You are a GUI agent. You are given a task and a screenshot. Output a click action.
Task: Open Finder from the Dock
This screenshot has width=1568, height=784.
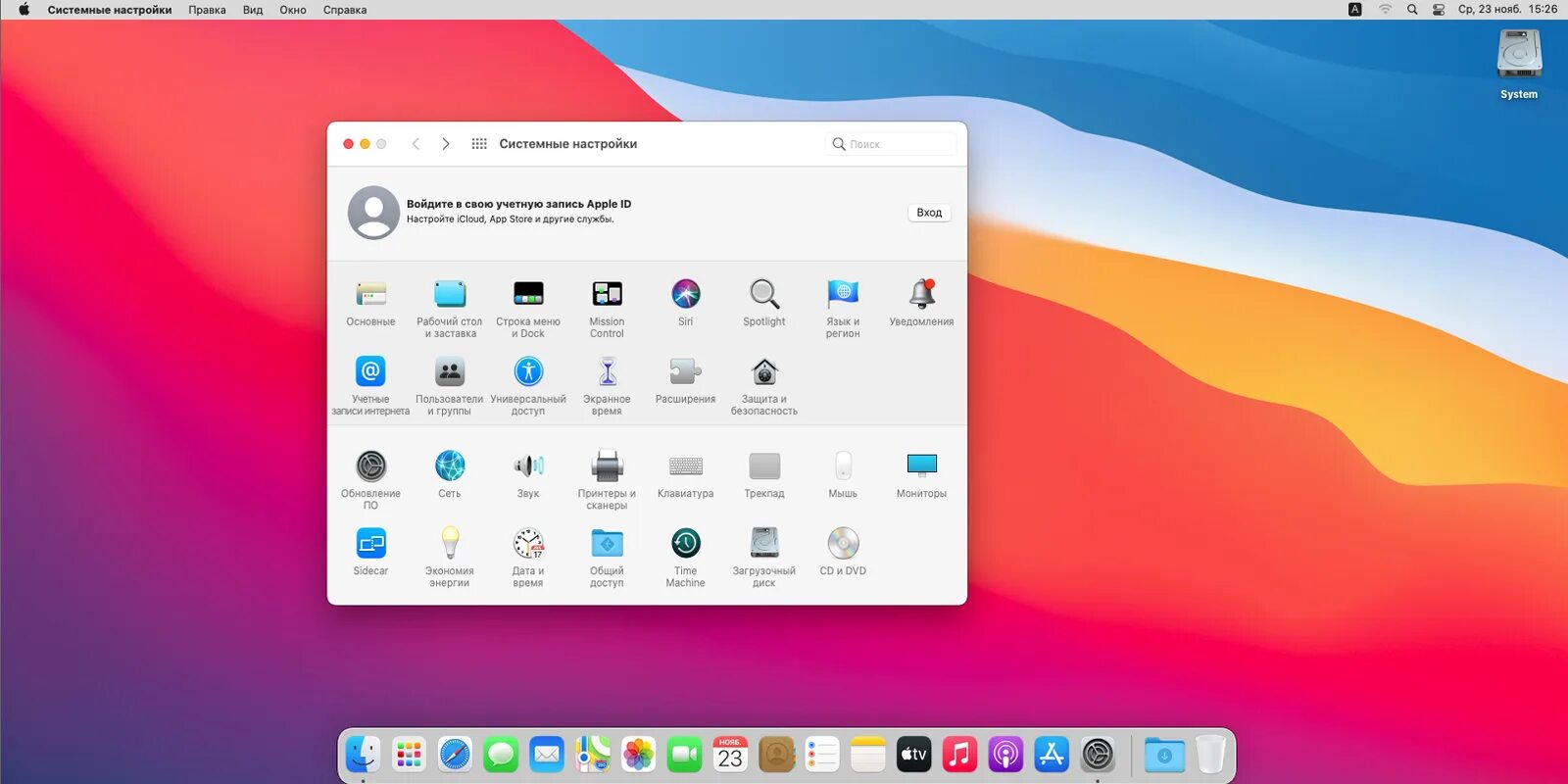coord(363,755)
